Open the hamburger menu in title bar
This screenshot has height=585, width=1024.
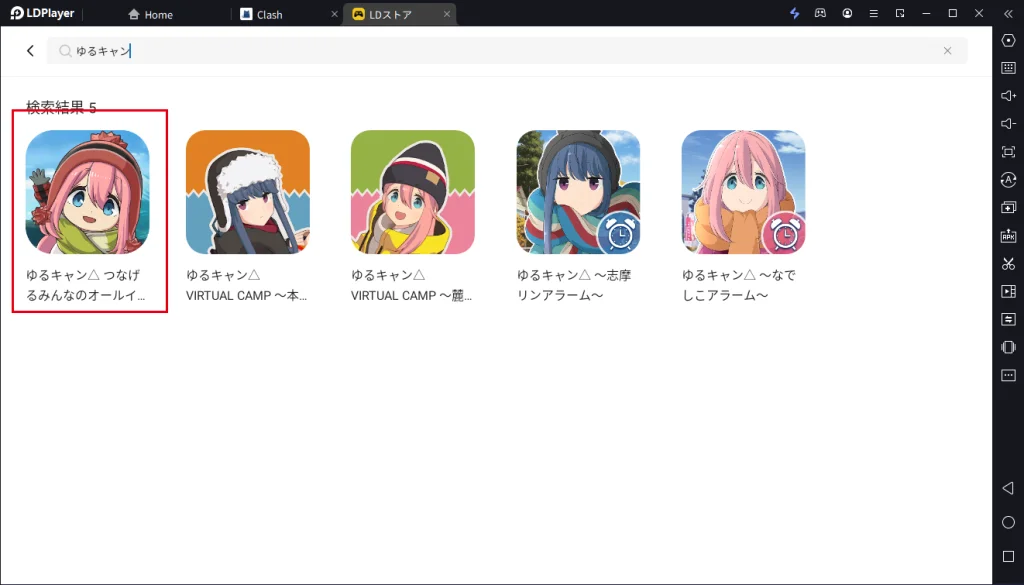[873, 13]
